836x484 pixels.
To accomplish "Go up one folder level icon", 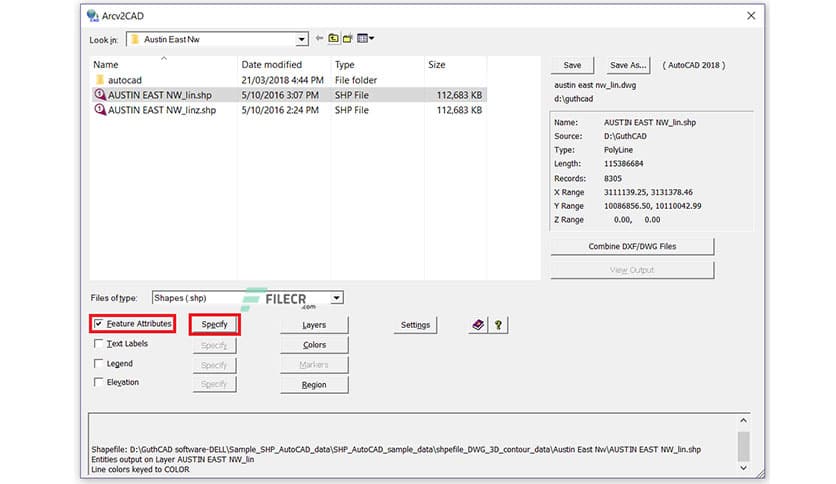I will (x=333, y=38).
